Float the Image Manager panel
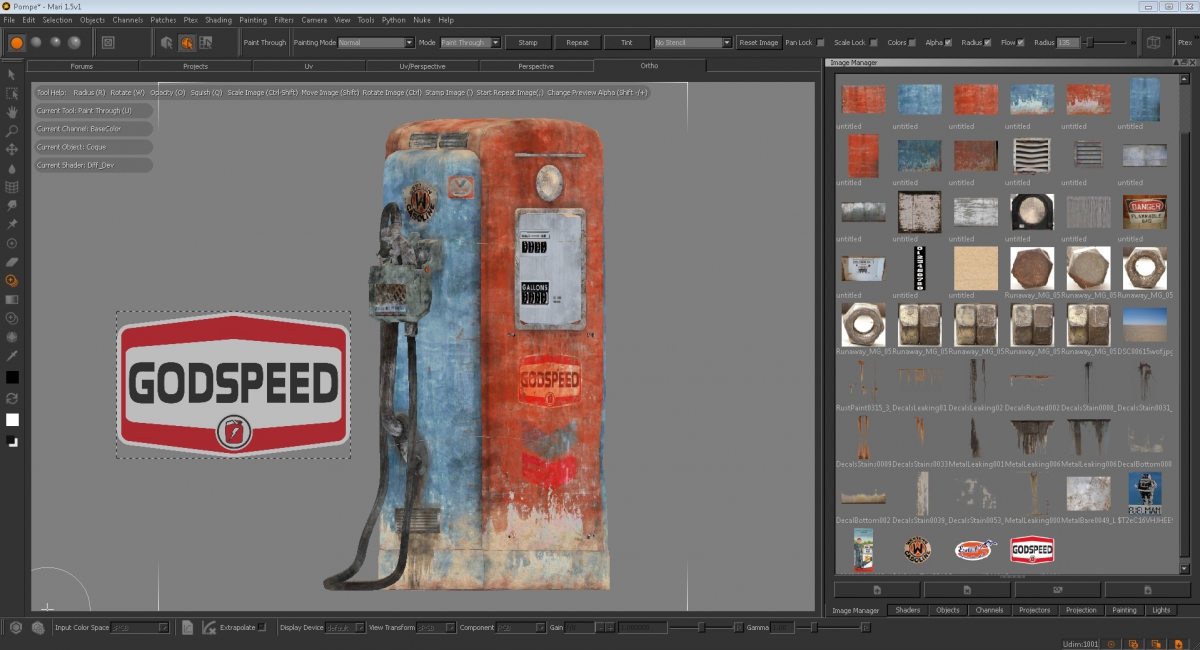The height and width of the screenshot is (650, 1200). (1183, 63)
